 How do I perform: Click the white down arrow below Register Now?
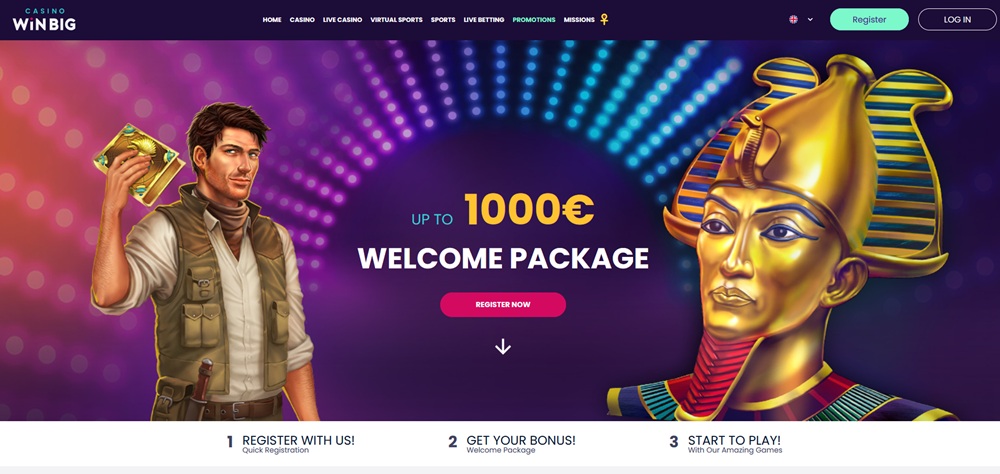point(503,346)
